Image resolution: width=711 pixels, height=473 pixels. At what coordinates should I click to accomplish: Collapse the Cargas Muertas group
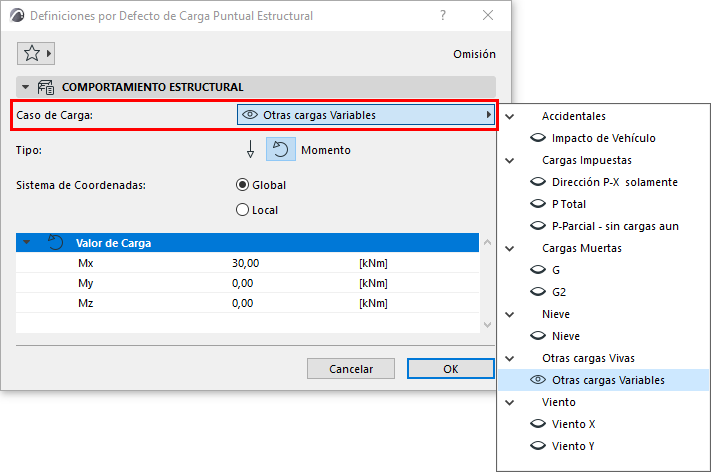[x=510, y=248]
